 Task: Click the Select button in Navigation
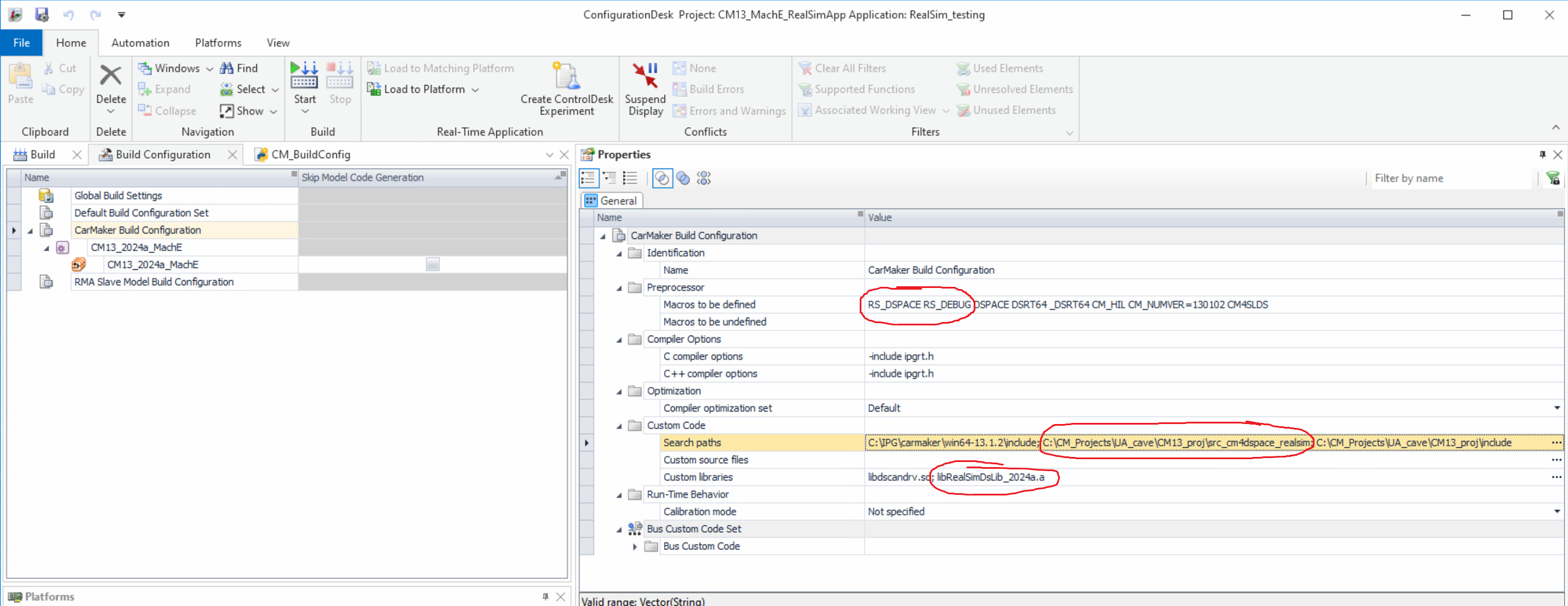point(248,89)
